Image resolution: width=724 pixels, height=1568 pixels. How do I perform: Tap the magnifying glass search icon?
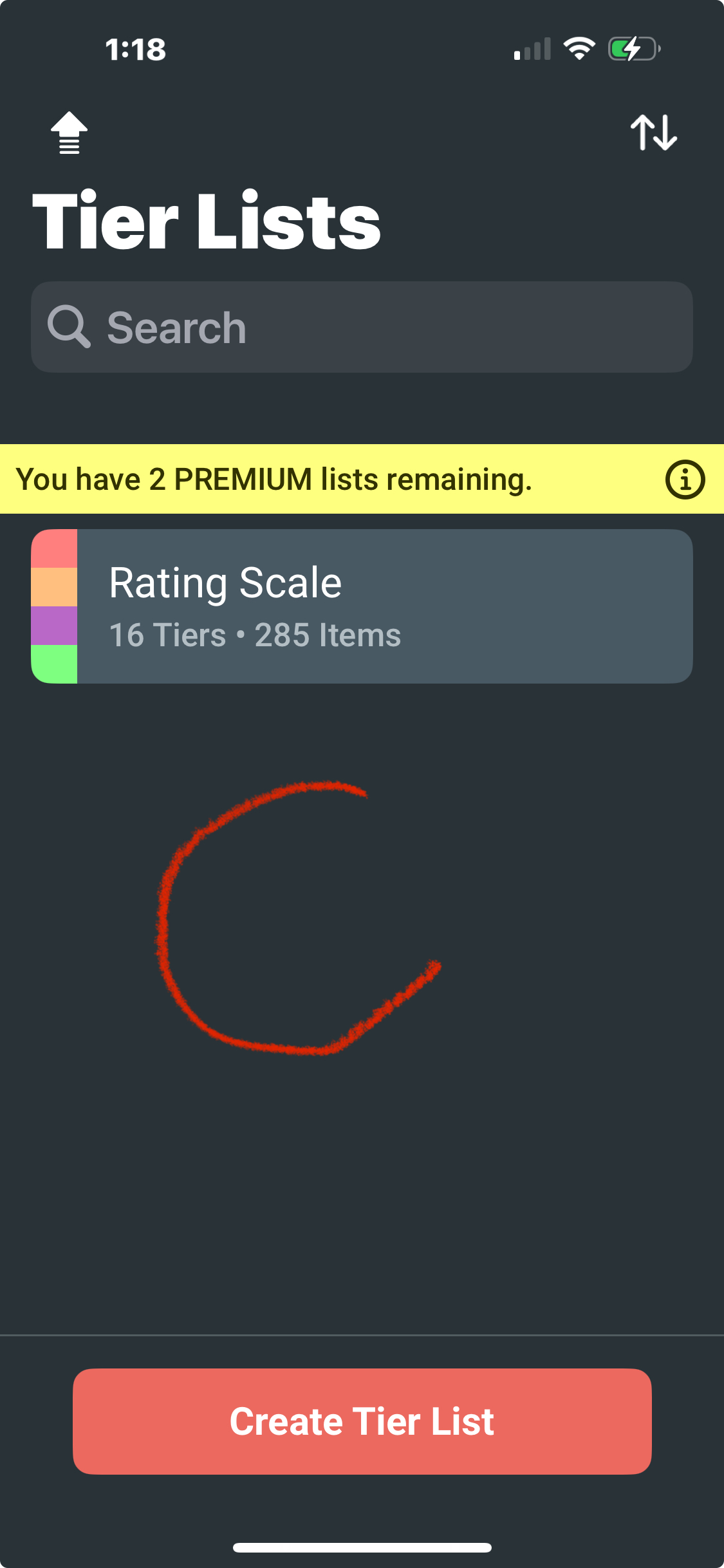(69, 327)
